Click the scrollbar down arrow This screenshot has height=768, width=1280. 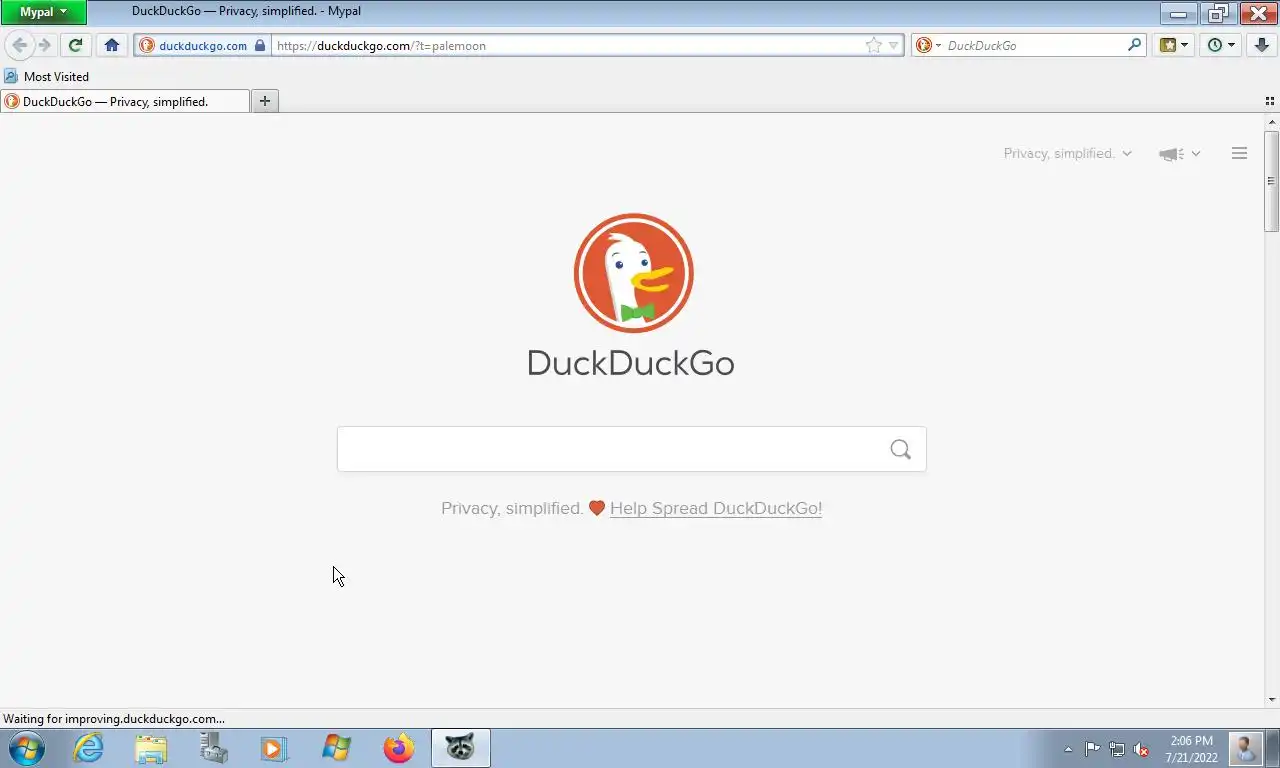1271,700
